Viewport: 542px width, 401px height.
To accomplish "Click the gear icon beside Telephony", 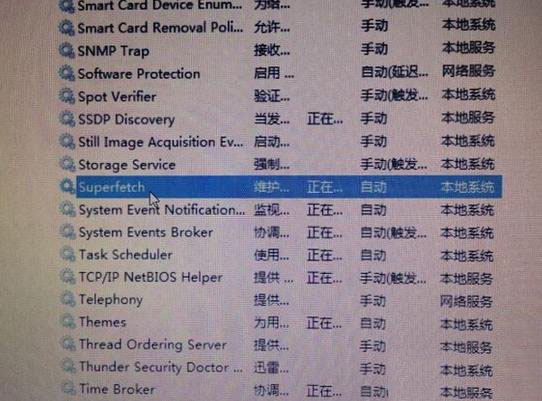I will pos(68,299).
